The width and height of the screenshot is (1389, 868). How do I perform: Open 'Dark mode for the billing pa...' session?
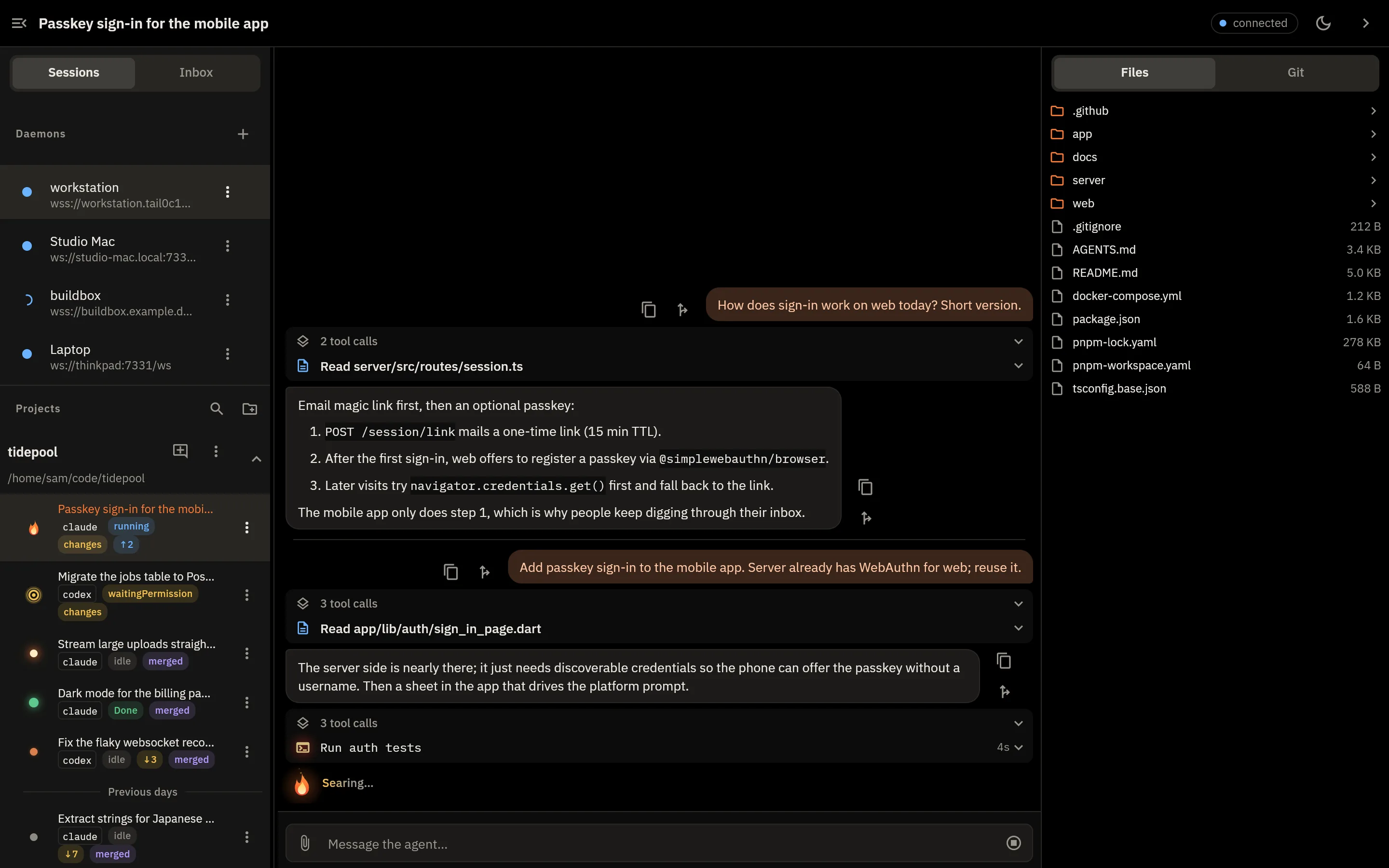135,702
